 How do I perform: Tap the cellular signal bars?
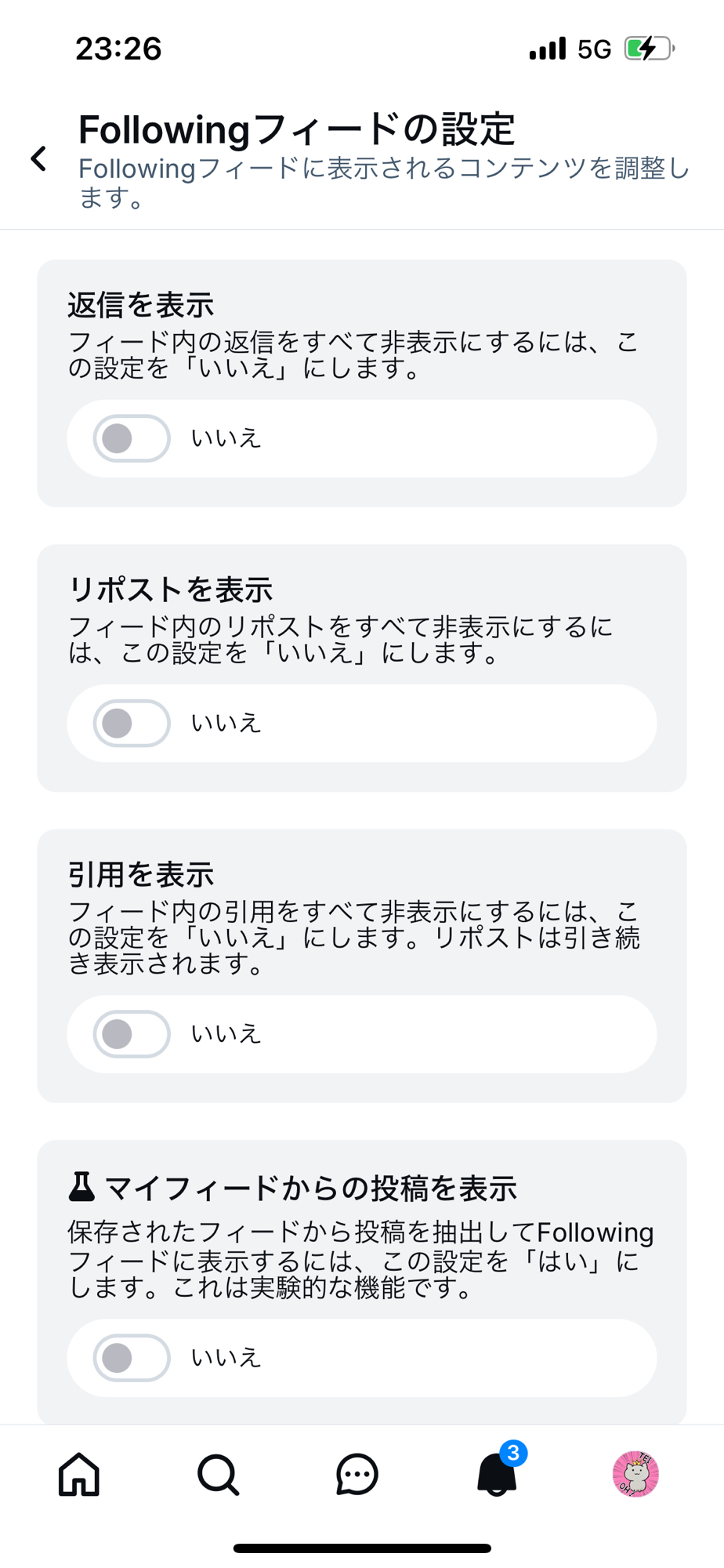tap(547, 49)
